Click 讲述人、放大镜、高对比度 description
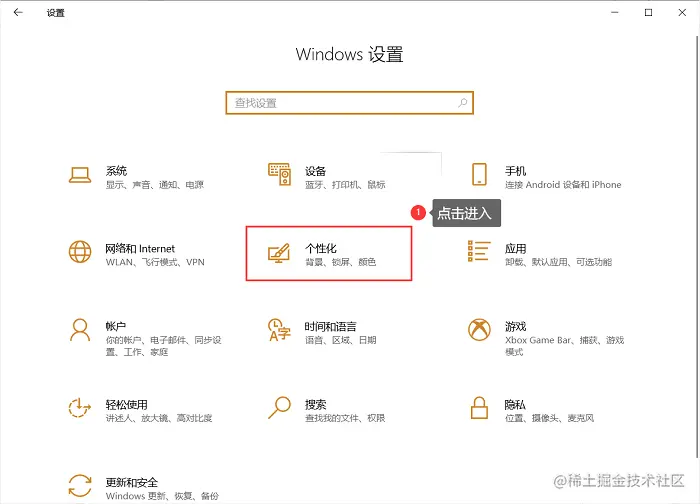The height and width of the screenshot is (504, 700). (x=159, y=418)
